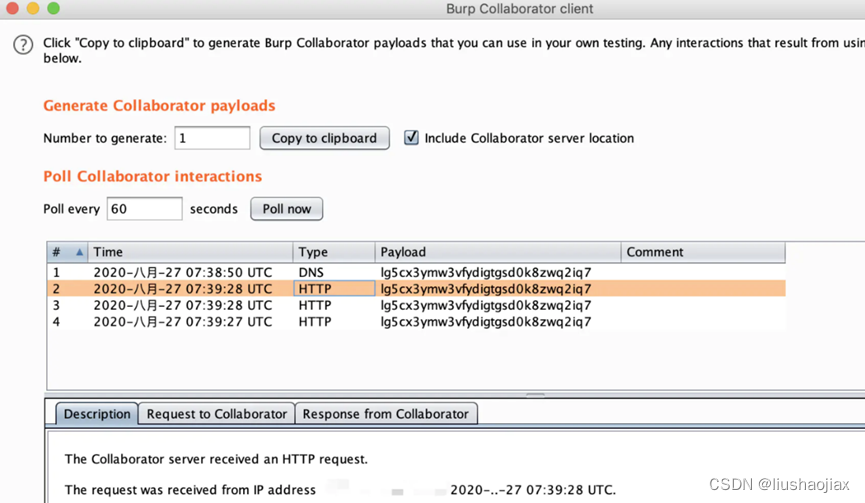Sort by the Comment column header

coord(703,252)
